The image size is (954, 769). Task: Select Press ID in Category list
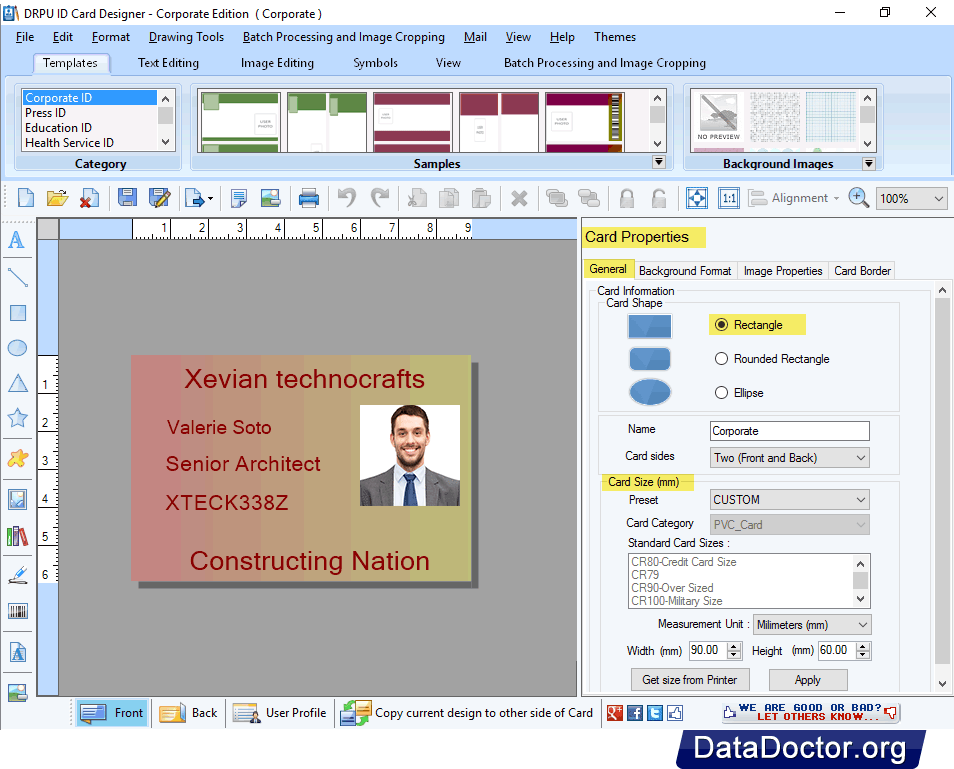pyautogui.click(x=90, y=113)
